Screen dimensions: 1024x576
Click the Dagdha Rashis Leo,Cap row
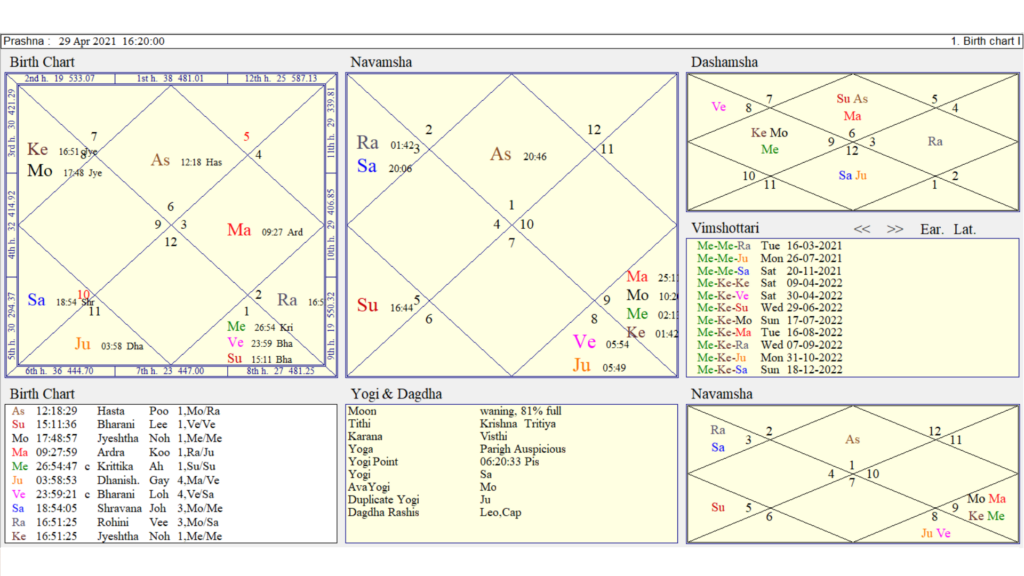(434, 513)
